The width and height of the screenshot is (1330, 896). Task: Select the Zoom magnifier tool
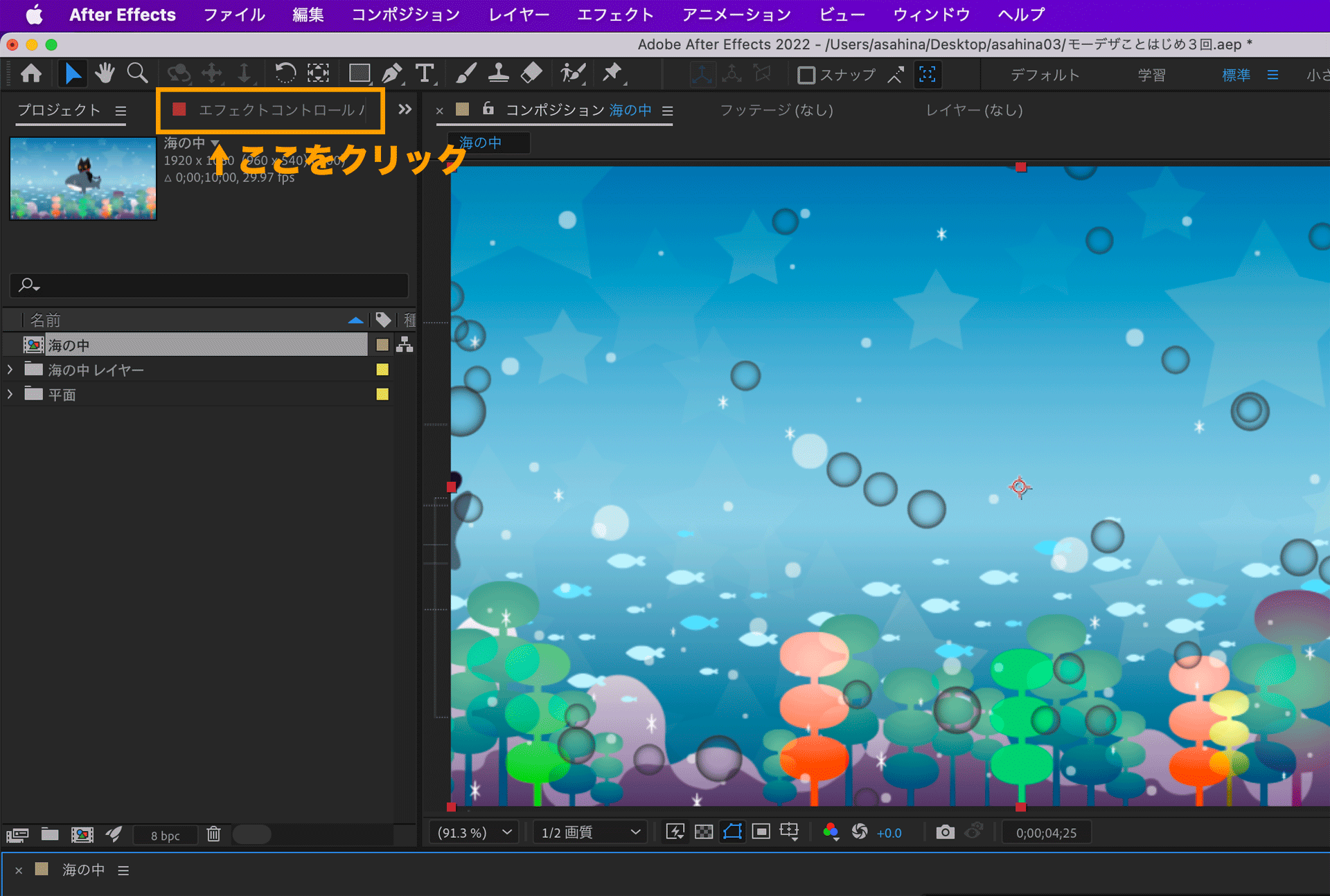137,73
